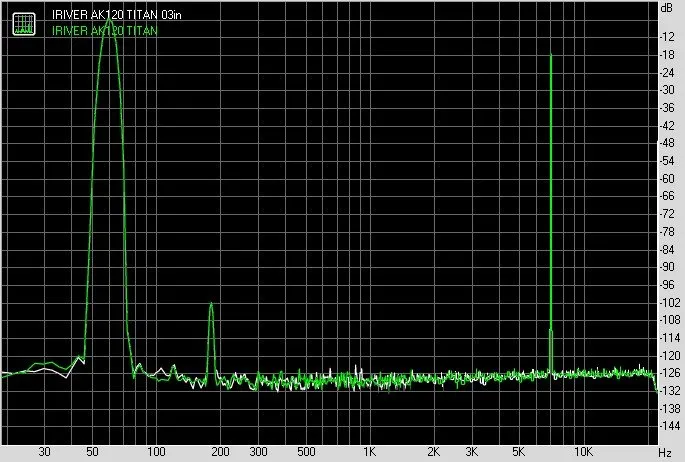Click the 500 Hz frequency label
685x462 pixels.
(x=306, y=452)
